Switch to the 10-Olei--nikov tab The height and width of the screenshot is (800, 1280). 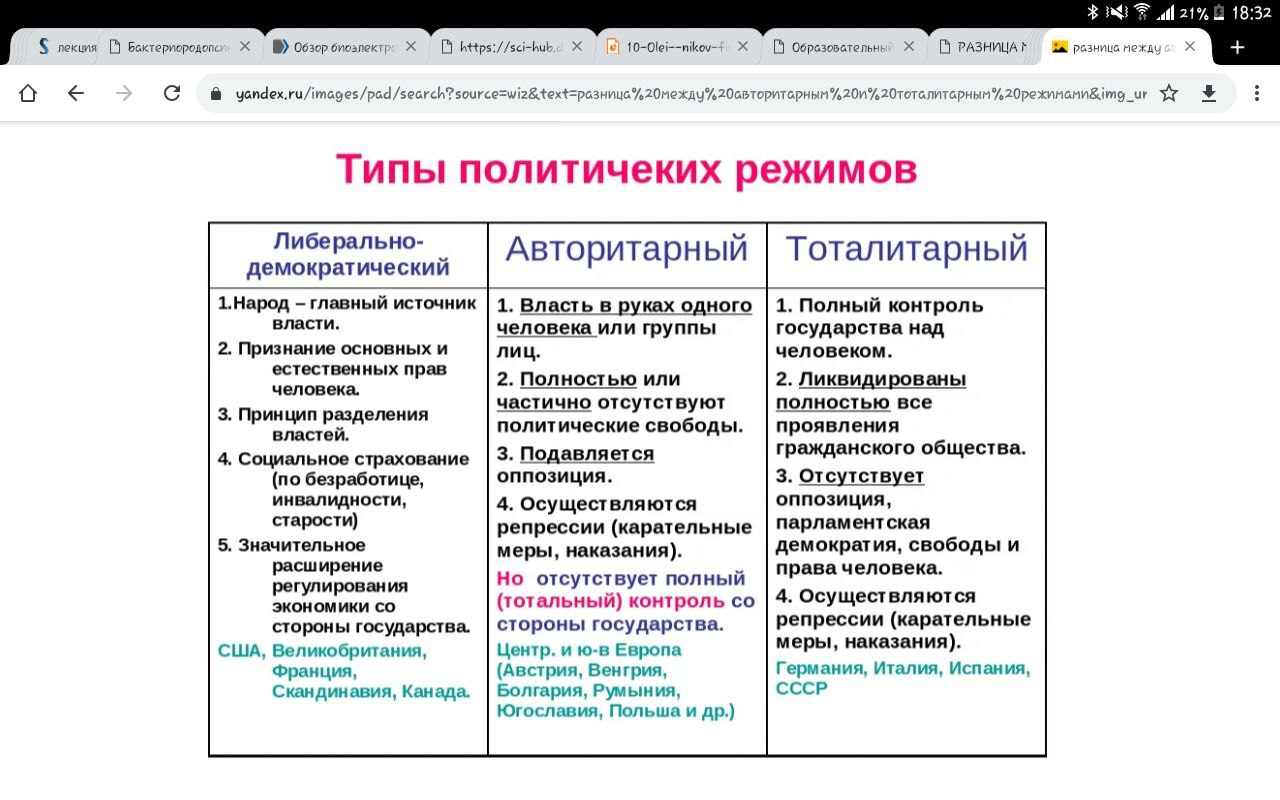[666, 47]
